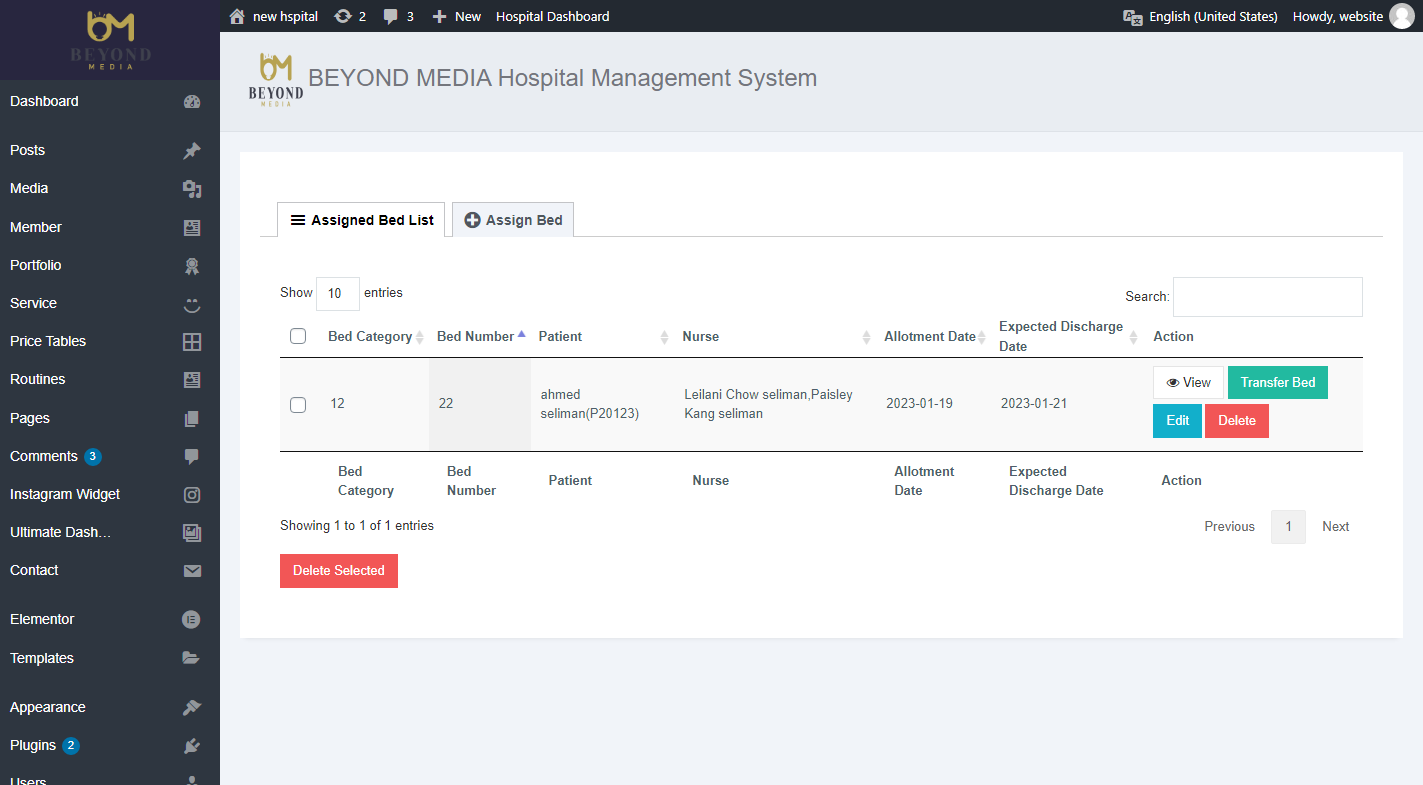Click the Price Tables grid icon
The height and width of the screenshot is (785, 1423).
(192, 342)
